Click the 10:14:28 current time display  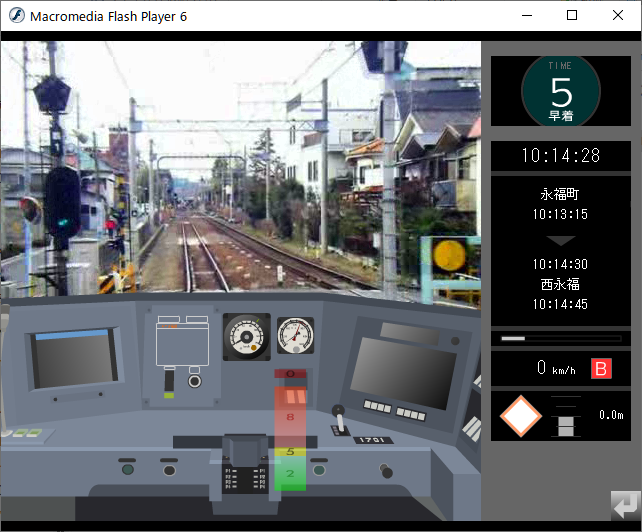560,155
